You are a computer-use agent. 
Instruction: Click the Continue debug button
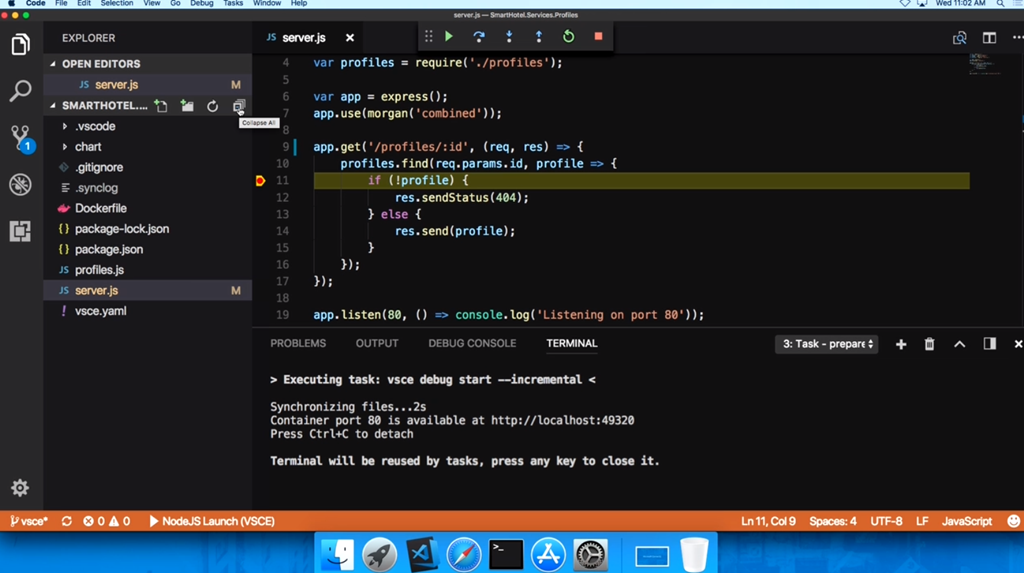point(449,37)
